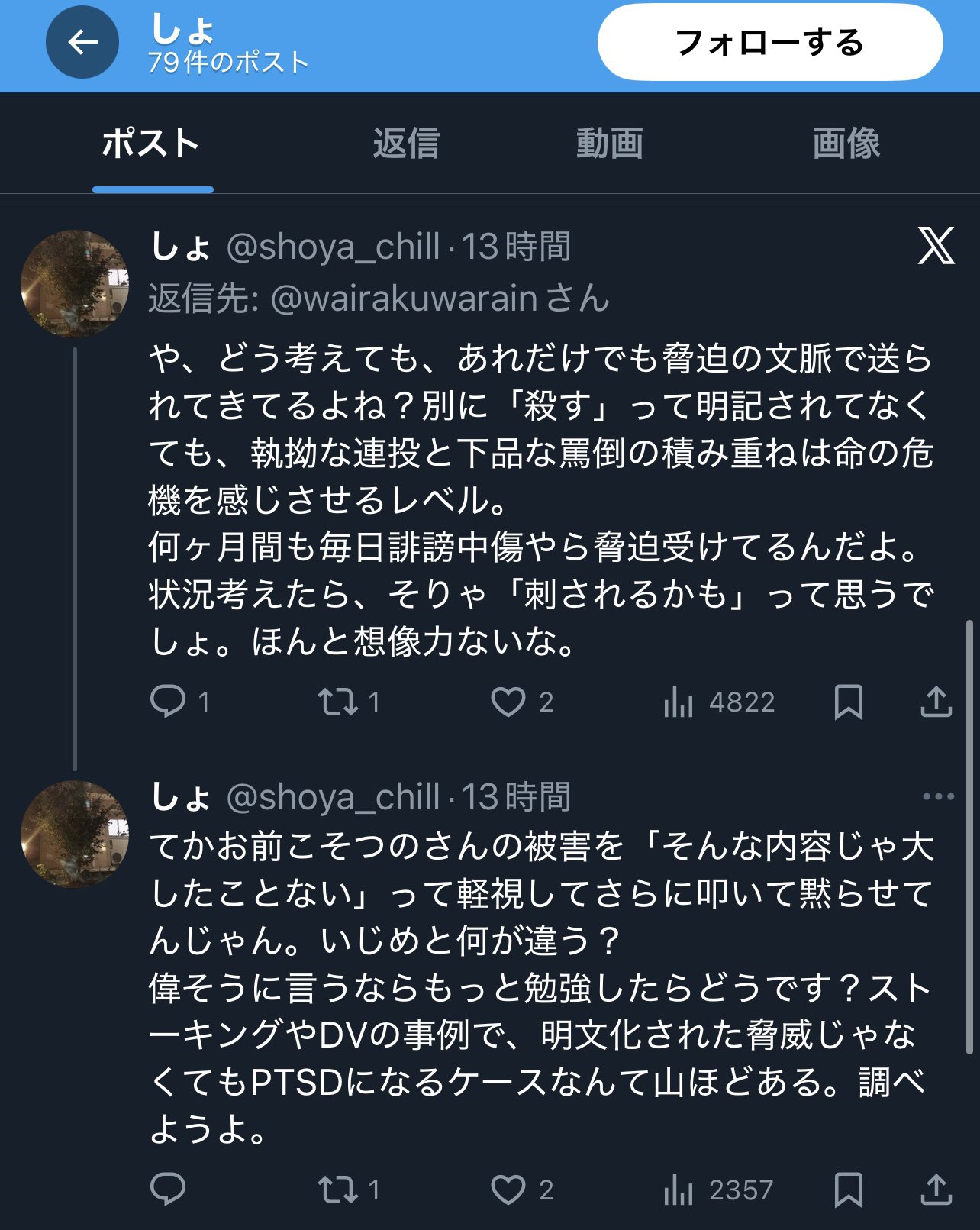Reply to the first post
This screenshot has width=980, height=1230.
(x=168, y=701)
